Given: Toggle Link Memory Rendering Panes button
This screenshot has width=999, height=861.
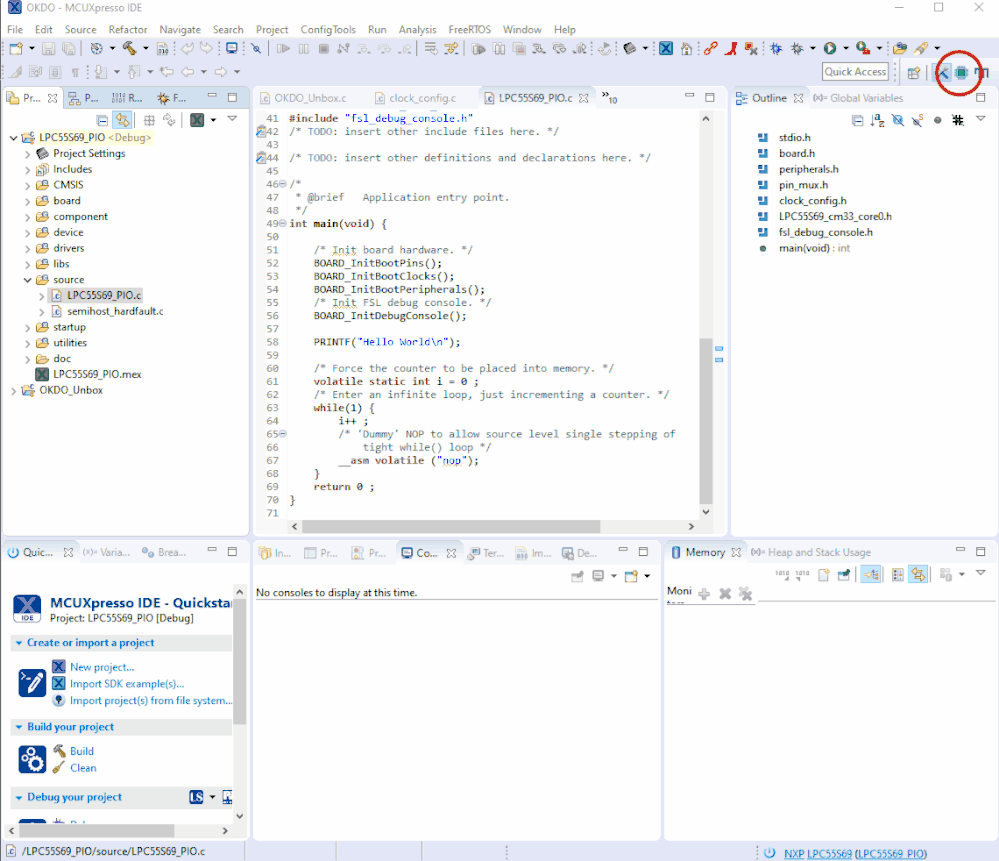Looking at the screenshot, I should (918, 575).
